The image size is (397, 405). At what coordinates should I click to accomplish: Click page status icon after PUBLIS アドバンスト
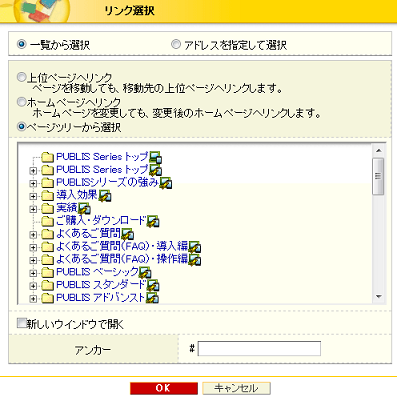point(152,298)
